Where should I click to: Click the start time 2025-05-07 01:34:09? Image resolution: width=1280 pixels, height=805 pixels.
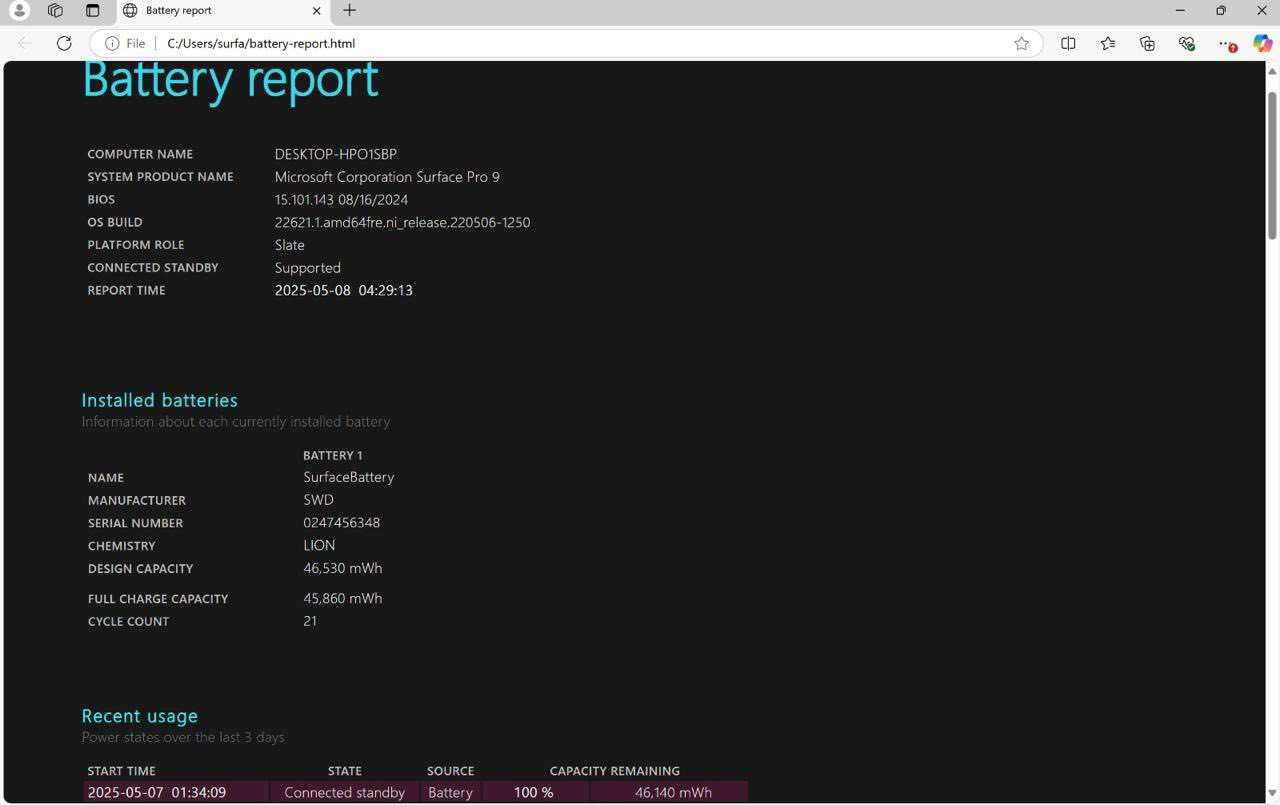coord(157,792)
